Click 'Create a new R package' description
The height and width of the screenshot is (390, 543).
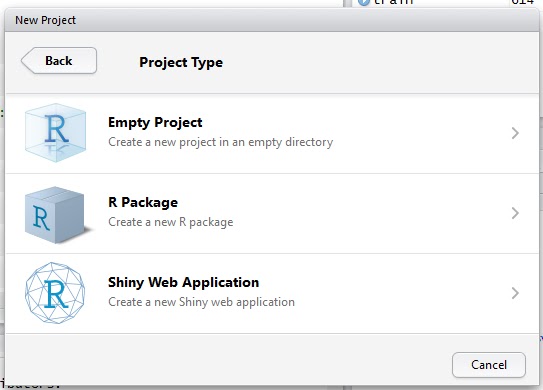pos(171,222)
